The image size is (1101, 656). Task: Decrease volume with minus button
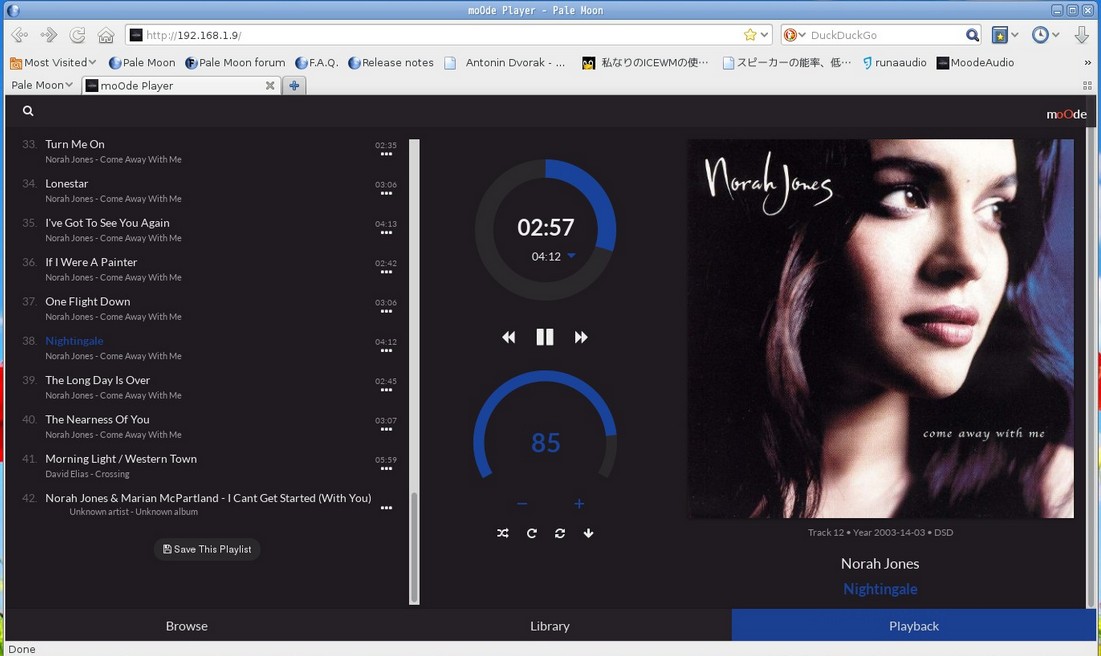click(x=522, y=504)
